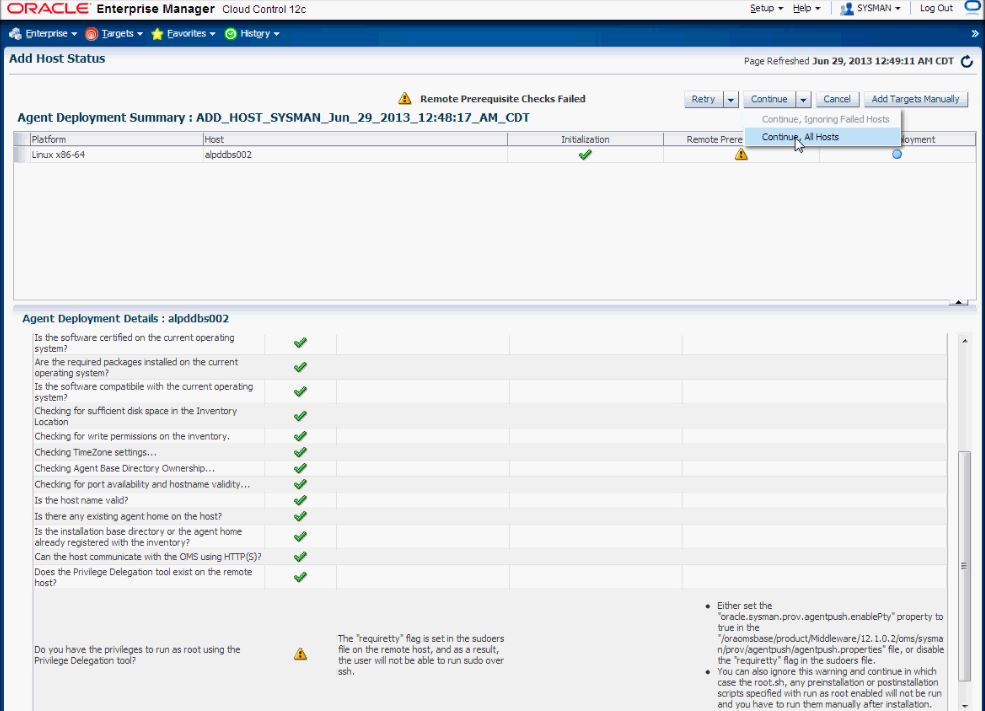The image size is (985, 711).
Task: Click 'Is the host name valid?' text
Action: [81, 501]
